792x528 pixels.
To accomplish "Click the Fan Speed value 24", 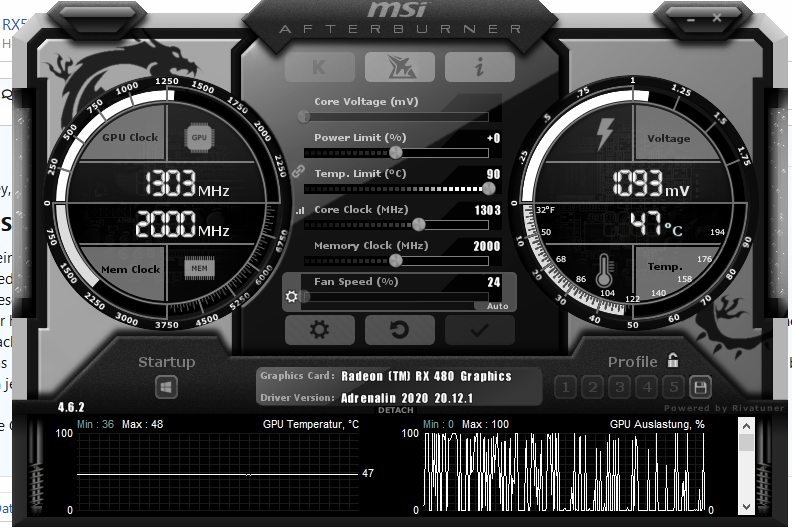I will (494, 282).
